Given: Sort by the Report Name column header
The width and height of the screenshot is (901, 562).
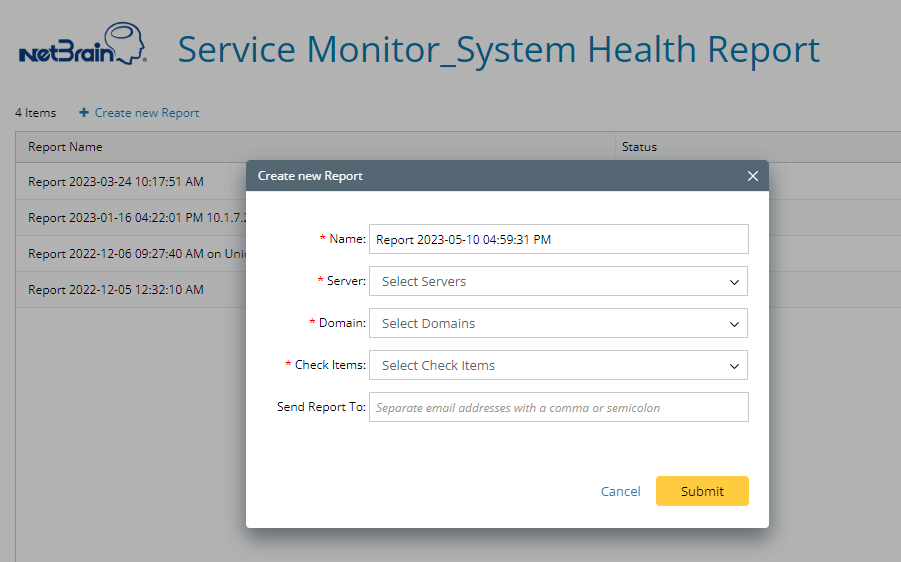Looking at the screenshot, I should click(x=66, y=147).
